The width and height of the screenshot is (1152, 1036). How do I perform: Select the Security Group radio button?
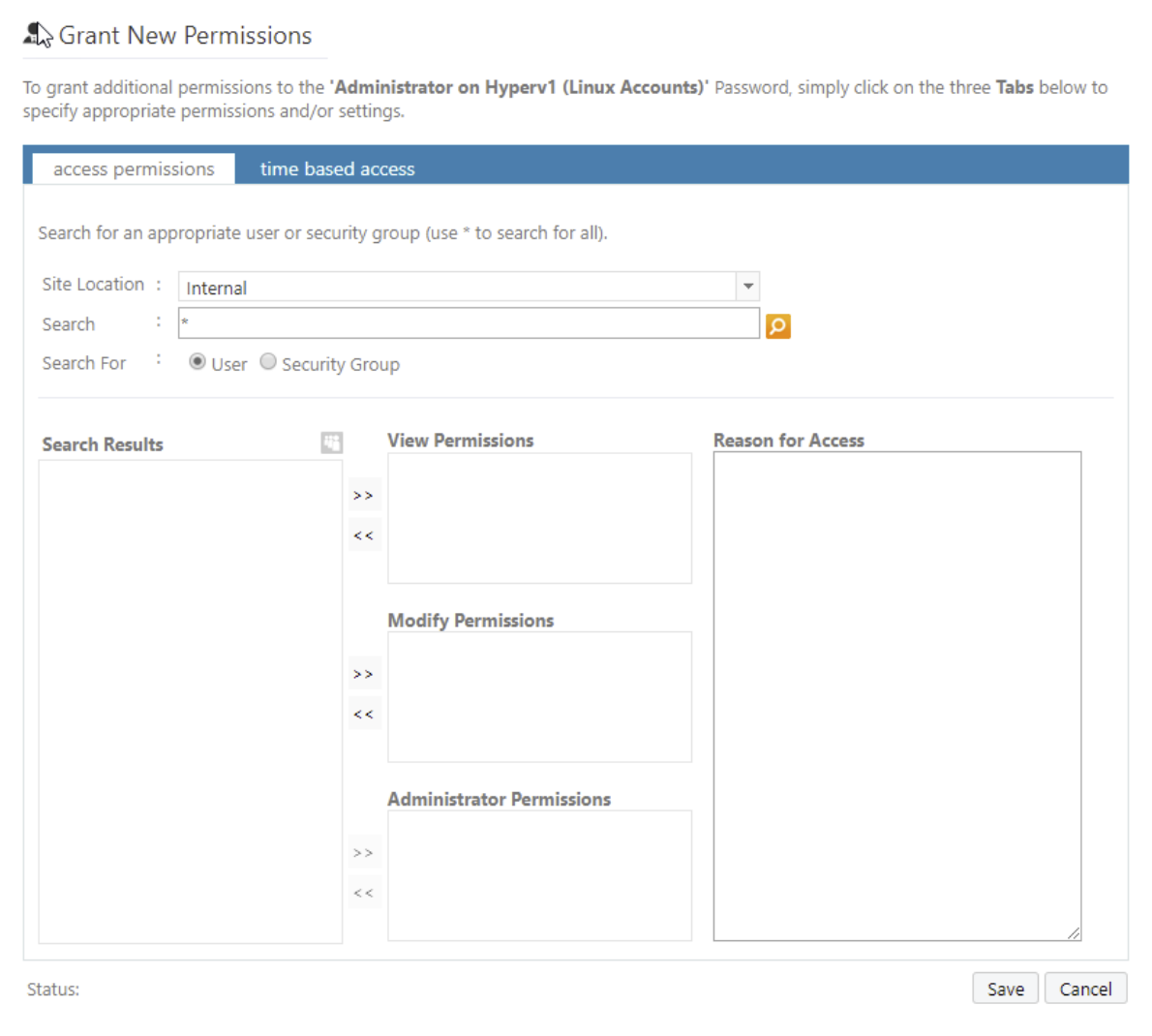click(268, 361)
